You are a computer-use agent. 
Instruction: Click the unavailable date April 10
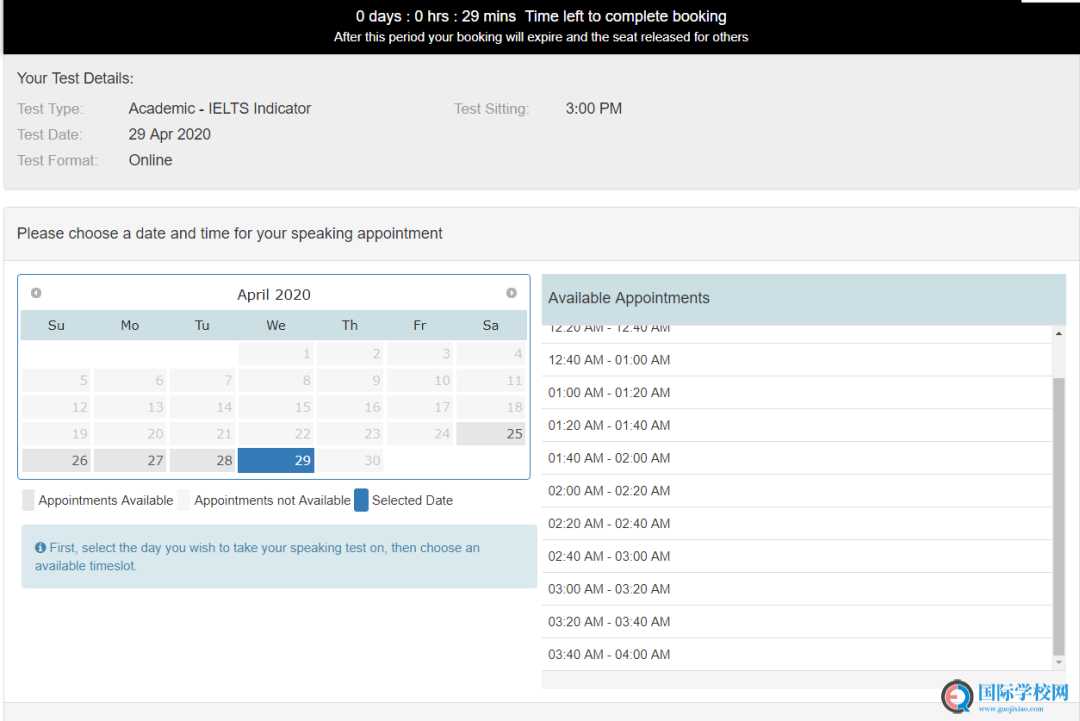click(x=419, y=380)
